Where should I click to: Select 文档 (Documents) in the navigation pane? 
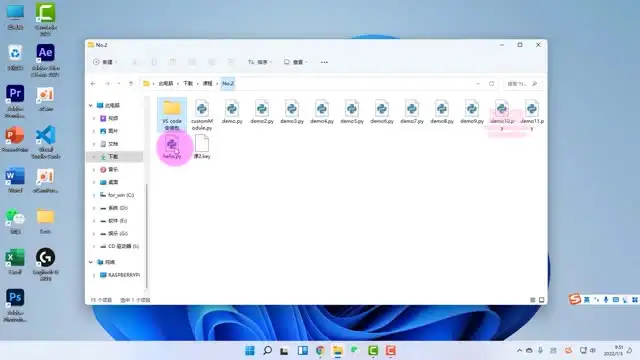(114, 144)
